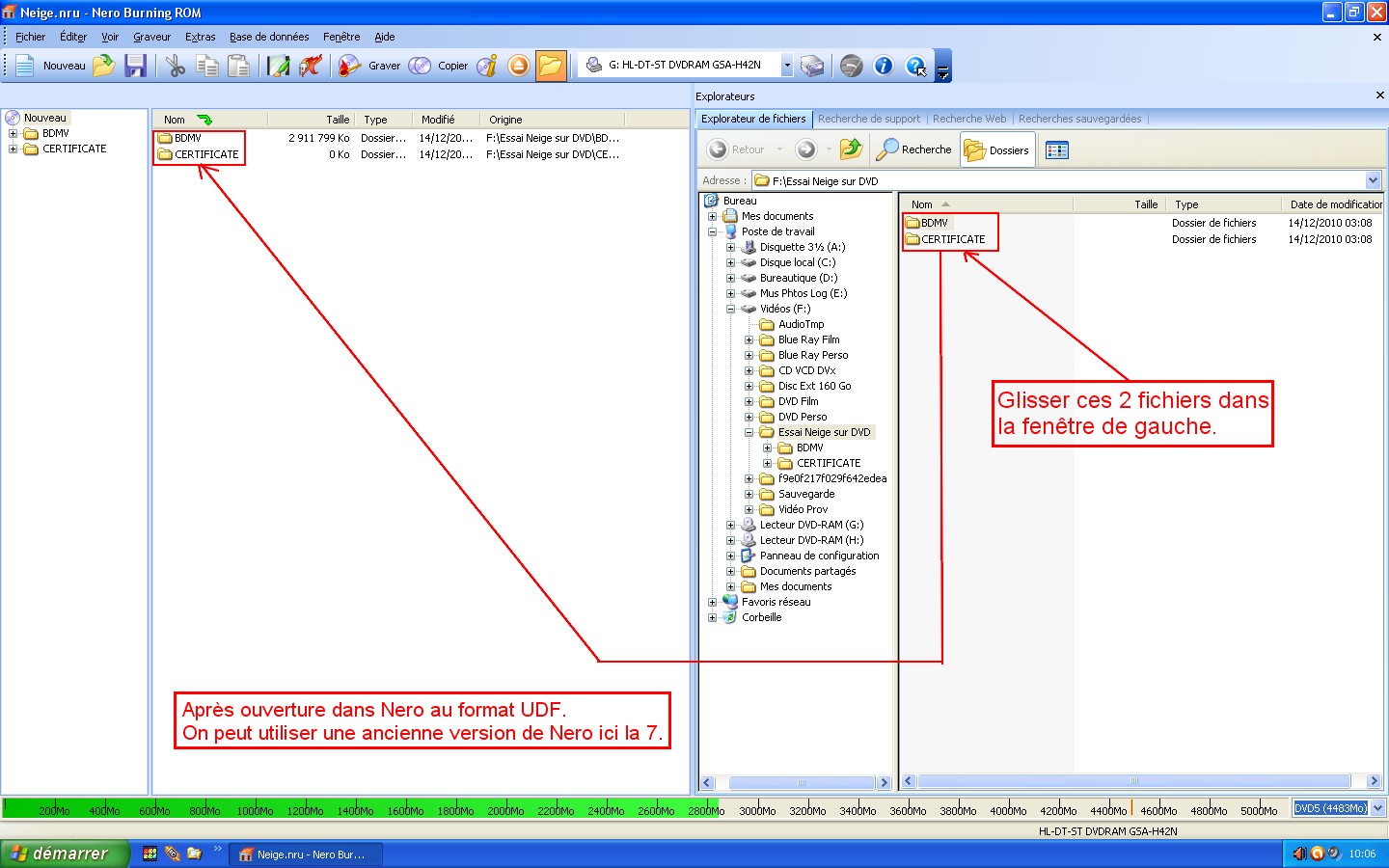
Task: Expand Blue Ray Film folder node
Action: pyautogui.click(x=749, y=339)
